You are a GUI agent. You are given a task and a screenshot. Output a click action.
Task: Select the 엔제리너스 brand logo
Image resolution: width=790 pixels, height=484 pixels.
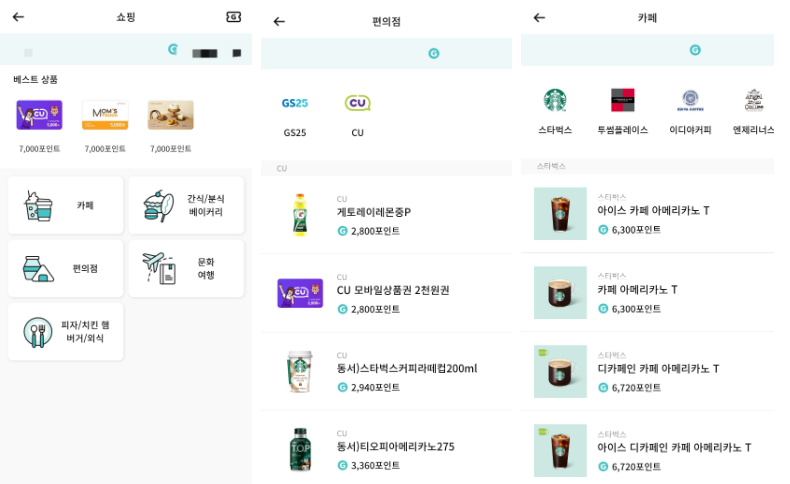[x=754, y=100]
